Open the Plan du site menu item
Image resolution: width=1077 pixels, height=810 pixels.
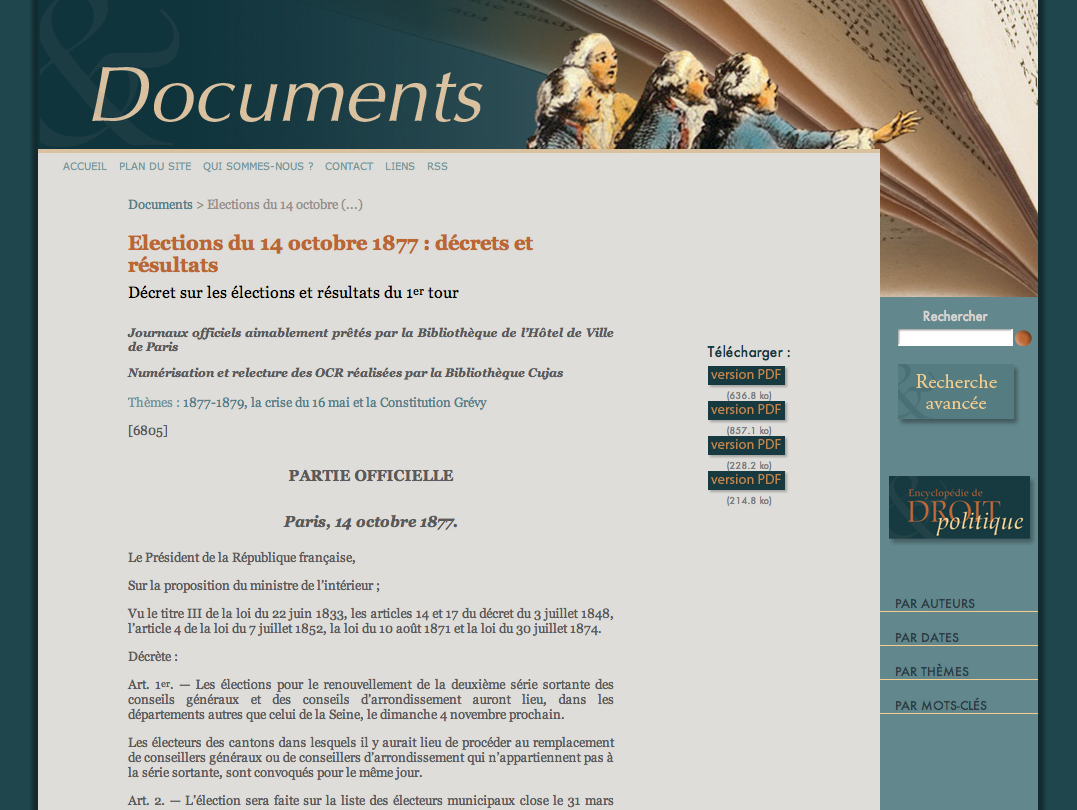click(x=155, y=167)
